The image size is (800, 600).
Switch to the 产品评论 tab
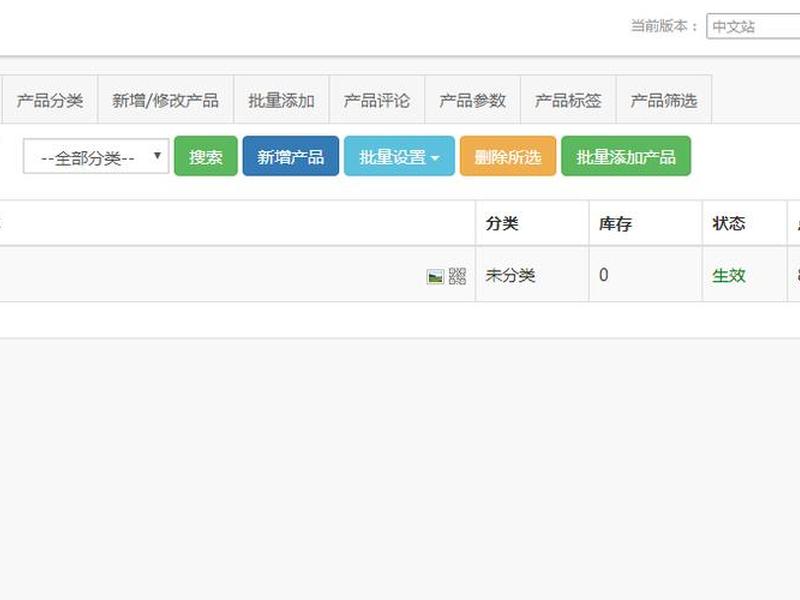click(377, 100)
